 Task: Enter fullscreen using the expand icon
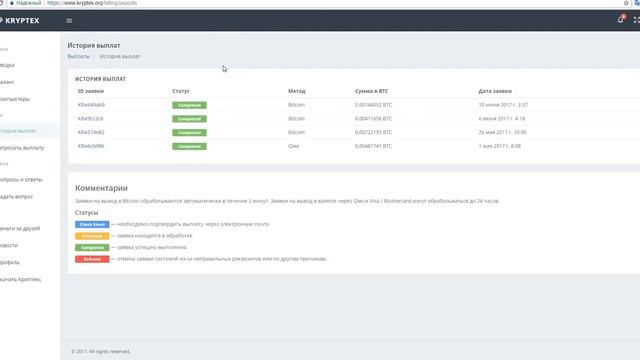(x=636, y=20)
